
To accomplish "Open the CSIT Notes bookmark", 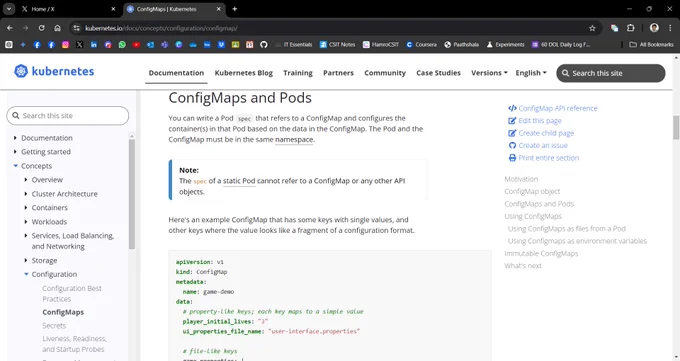I will click(337, 45).
